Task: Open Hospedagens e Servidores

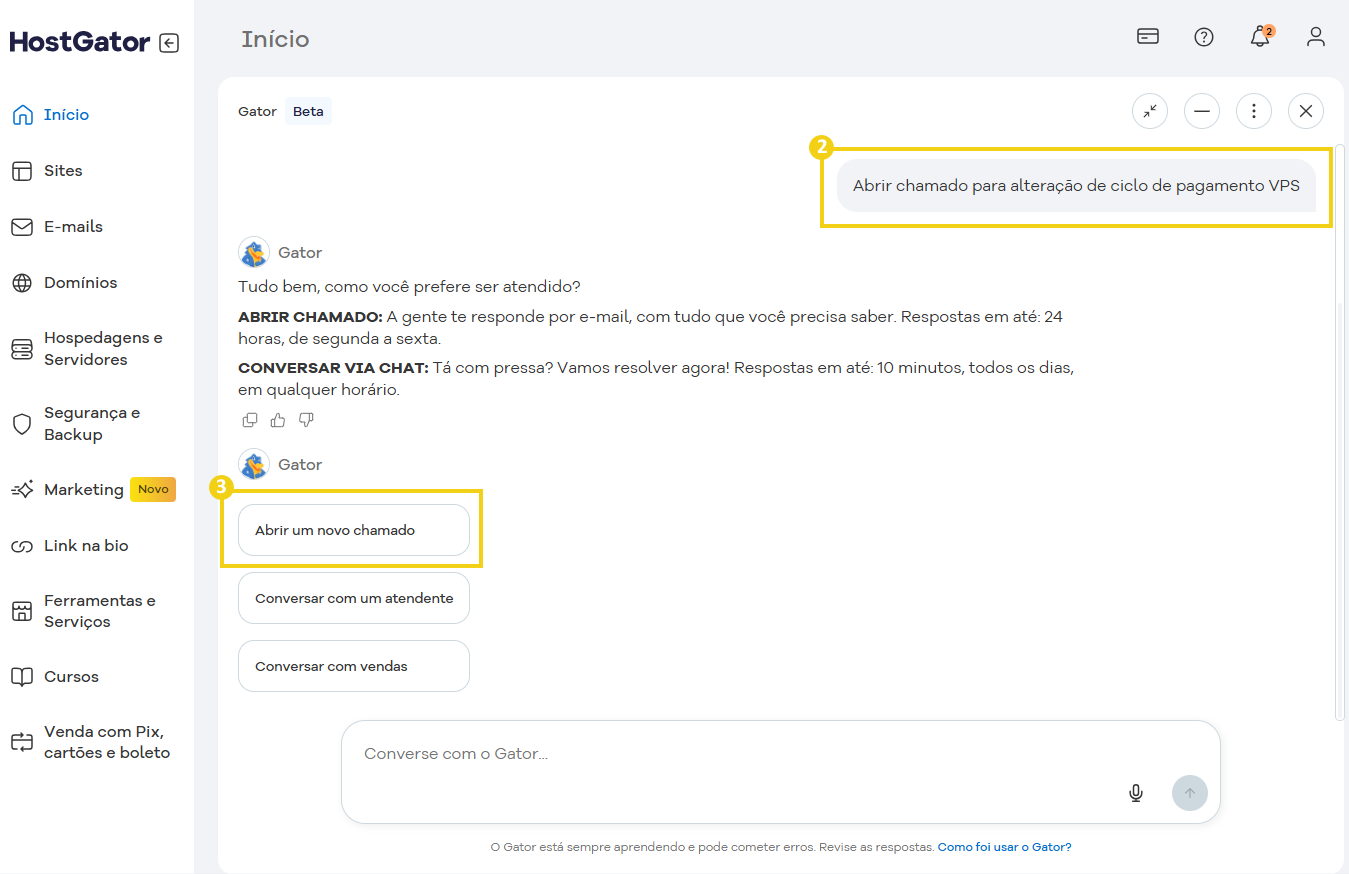Action: coord(103,348)
